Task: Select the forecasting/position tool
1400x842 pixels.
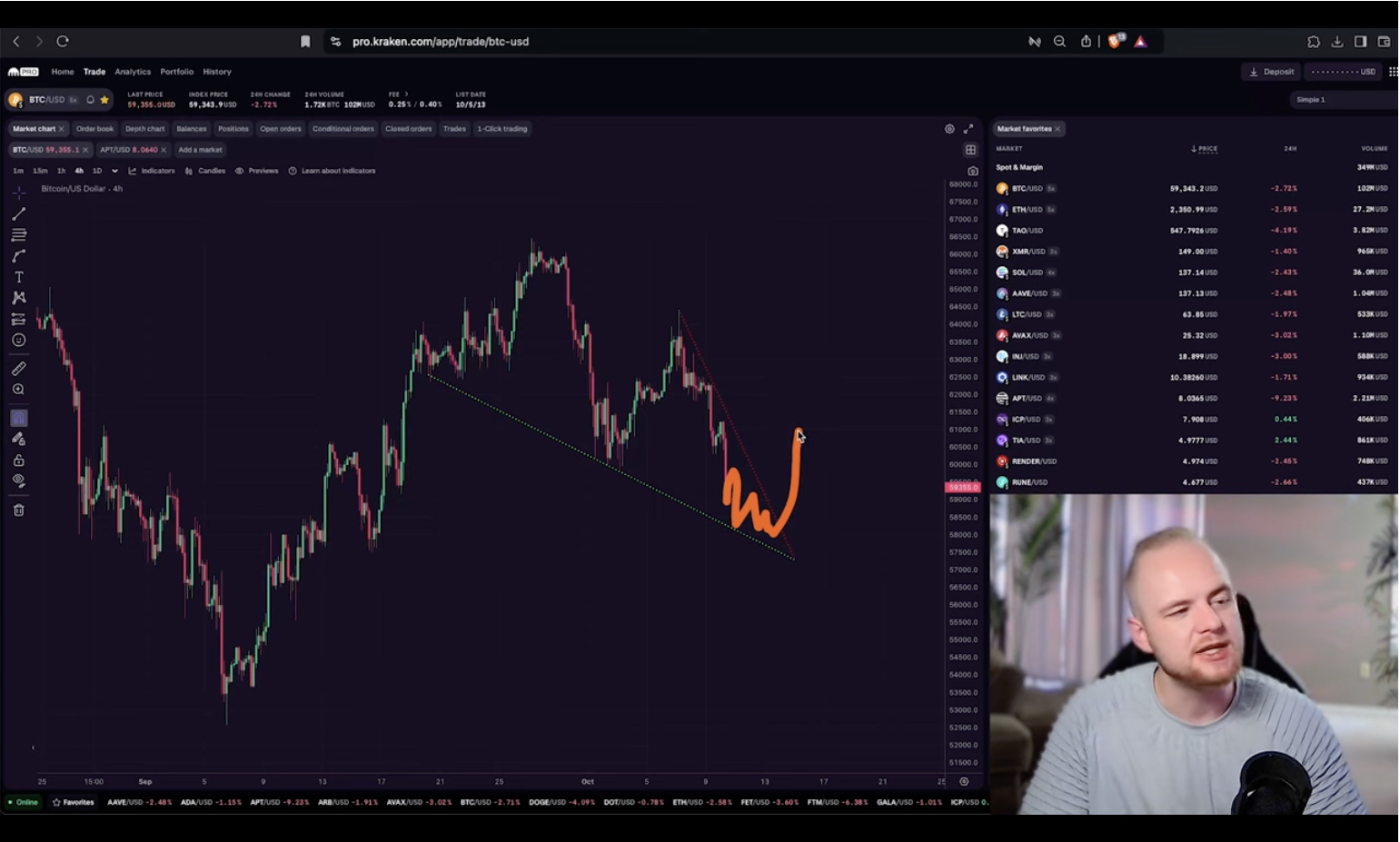Action: pyautogui.click(x=18, y=319)
